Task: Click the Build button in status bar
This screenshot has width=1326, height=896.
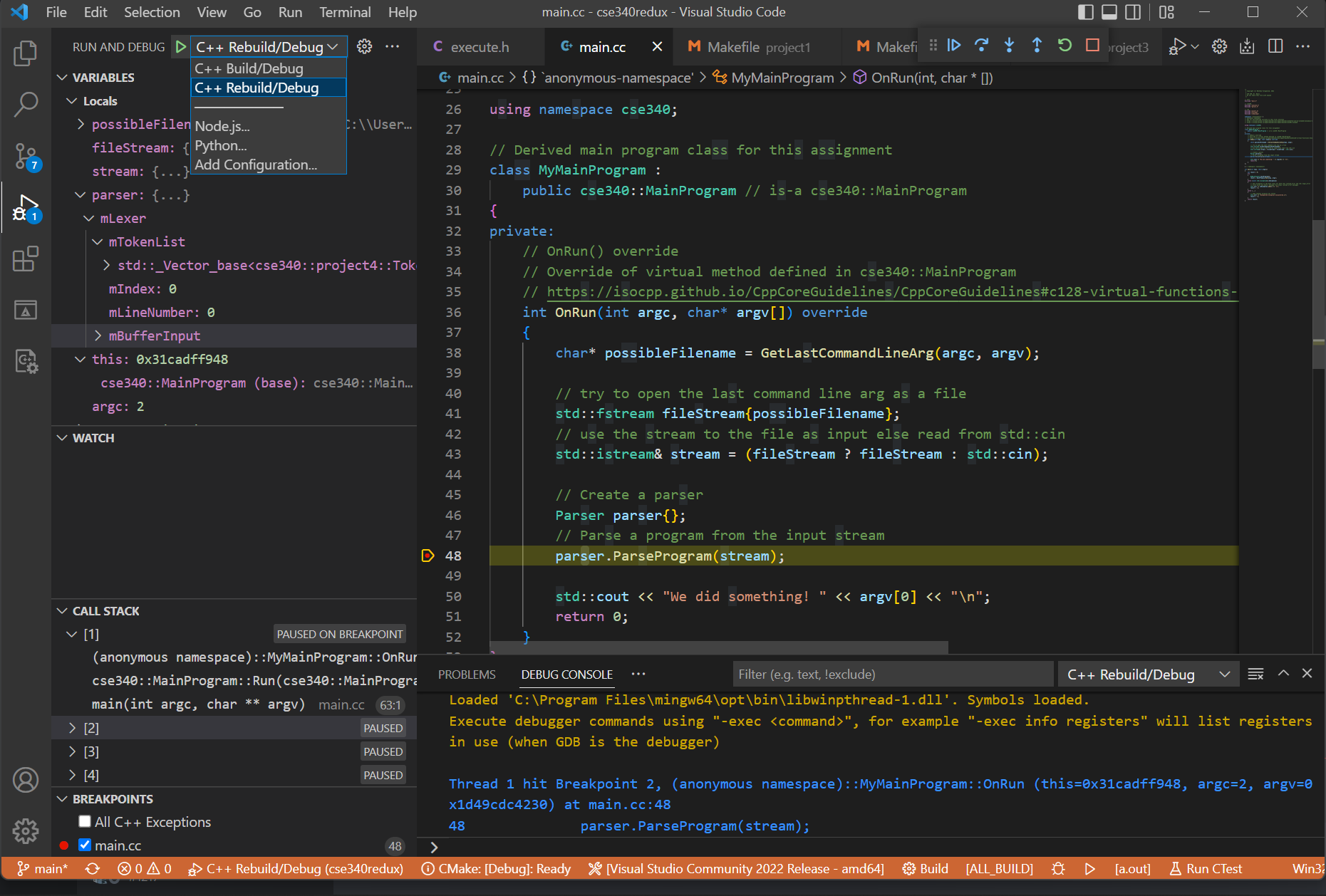Action: point(925,868)
